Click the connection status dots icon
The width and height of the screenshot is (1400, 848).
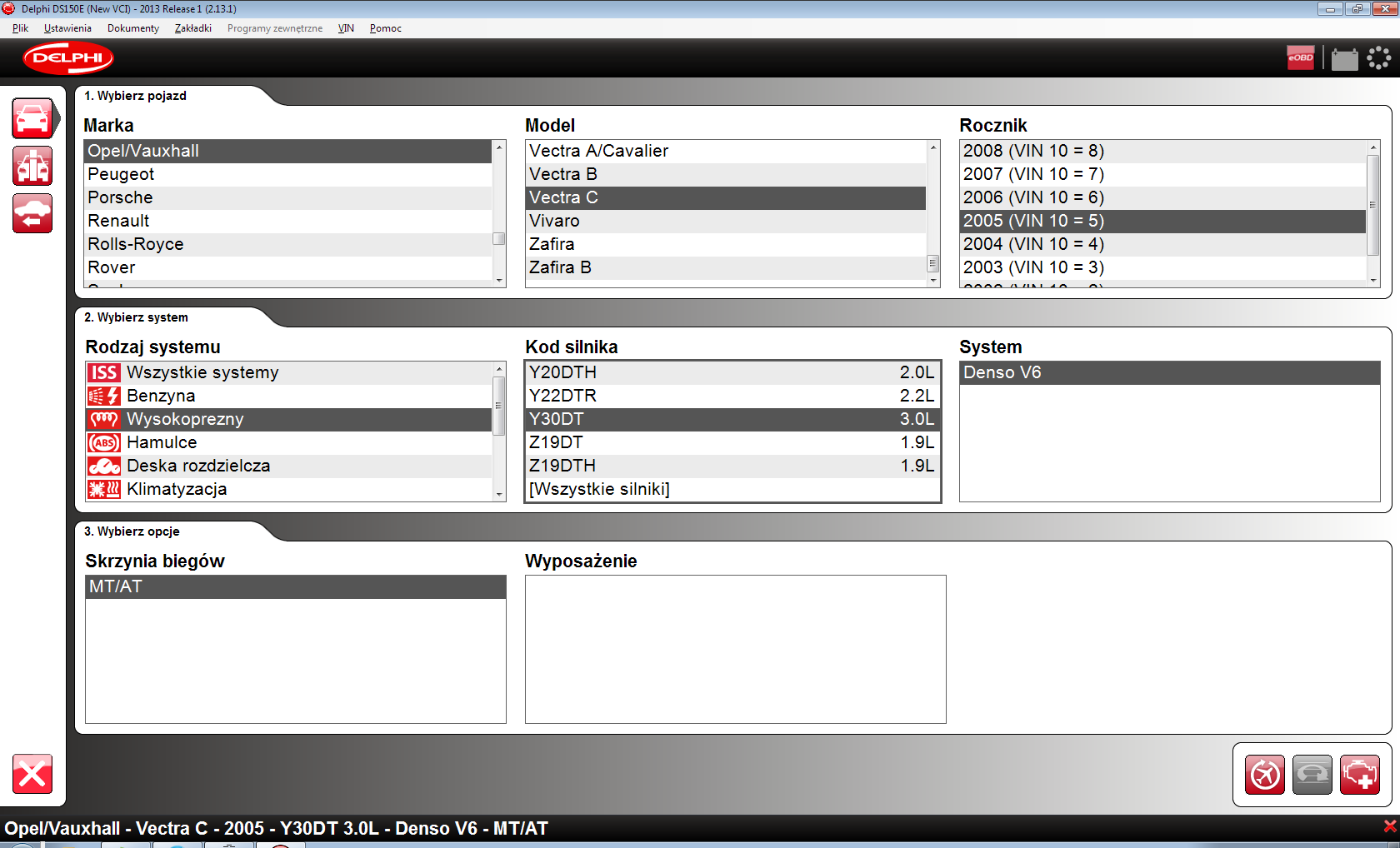pyautogui.click(x=1379, y=57)
